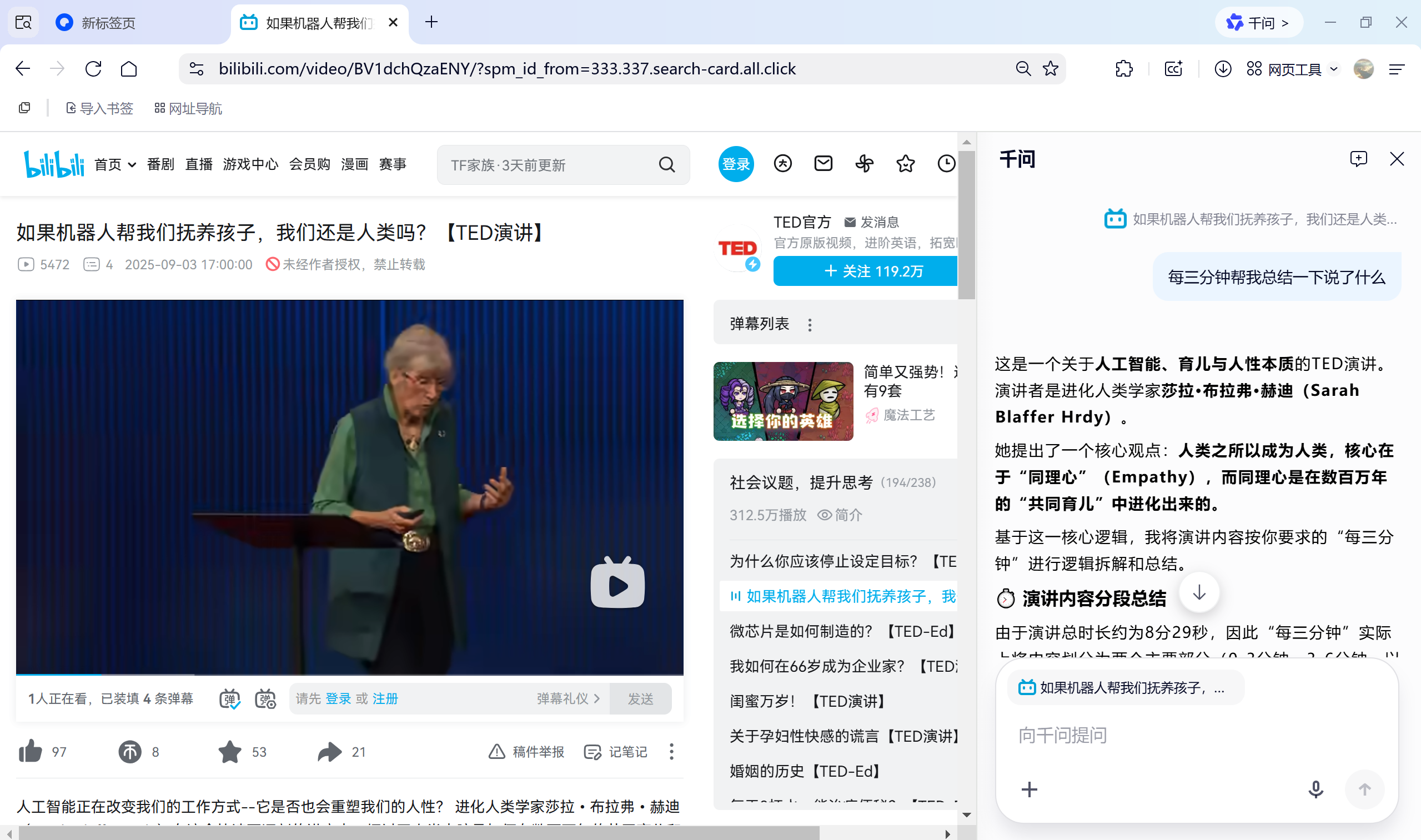The image size is (1421, 840).
Task: Open the 收藏 star icon in top navigation
Action: 905,164
